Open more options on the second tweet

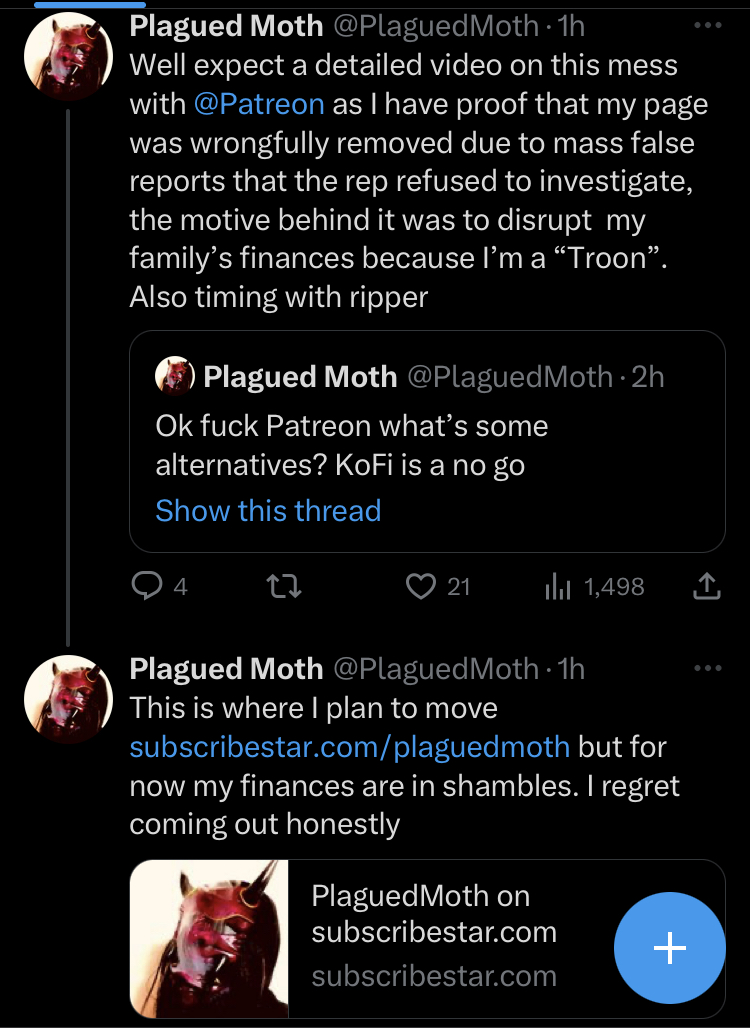point(707,668)
